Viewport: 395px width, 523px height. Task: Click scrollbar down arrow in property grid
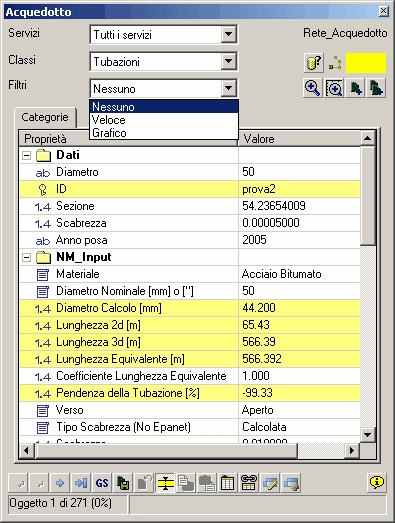pyautogui.click(x=368, y=435)
